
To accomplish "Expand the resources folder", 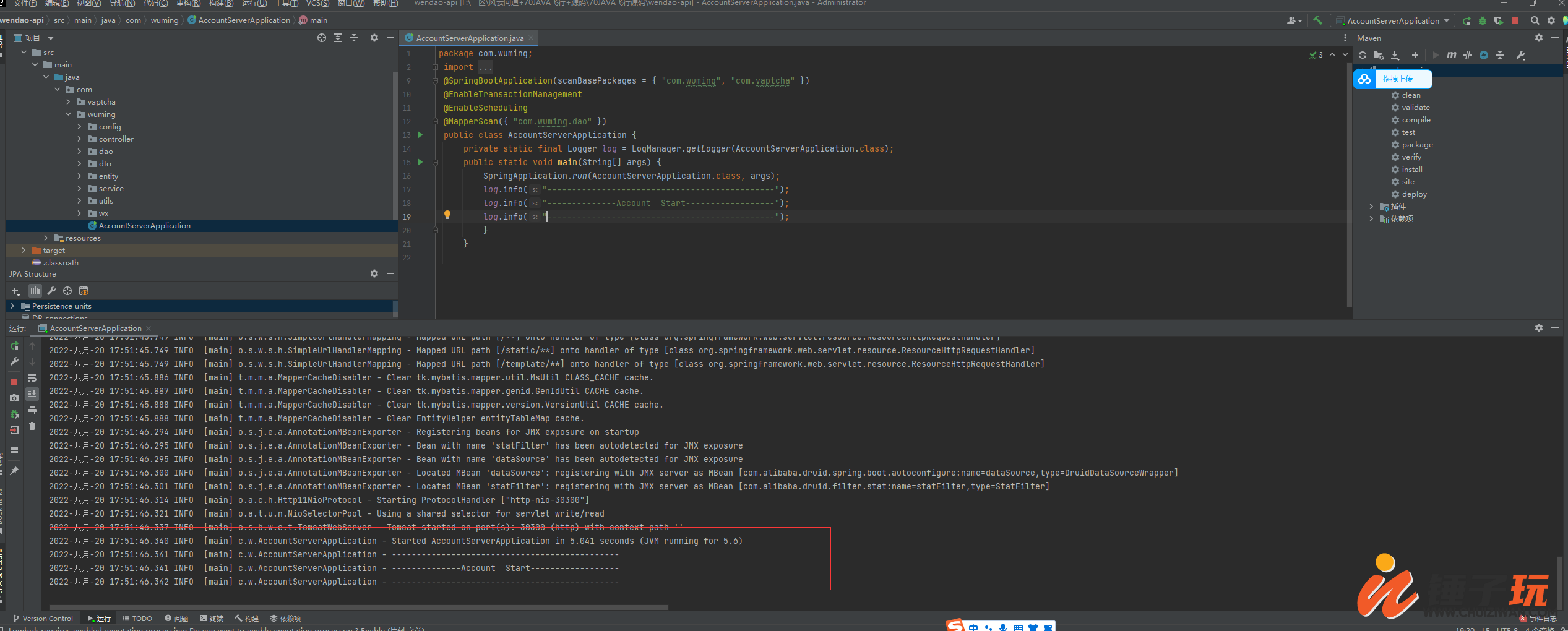I will (46, 238).
